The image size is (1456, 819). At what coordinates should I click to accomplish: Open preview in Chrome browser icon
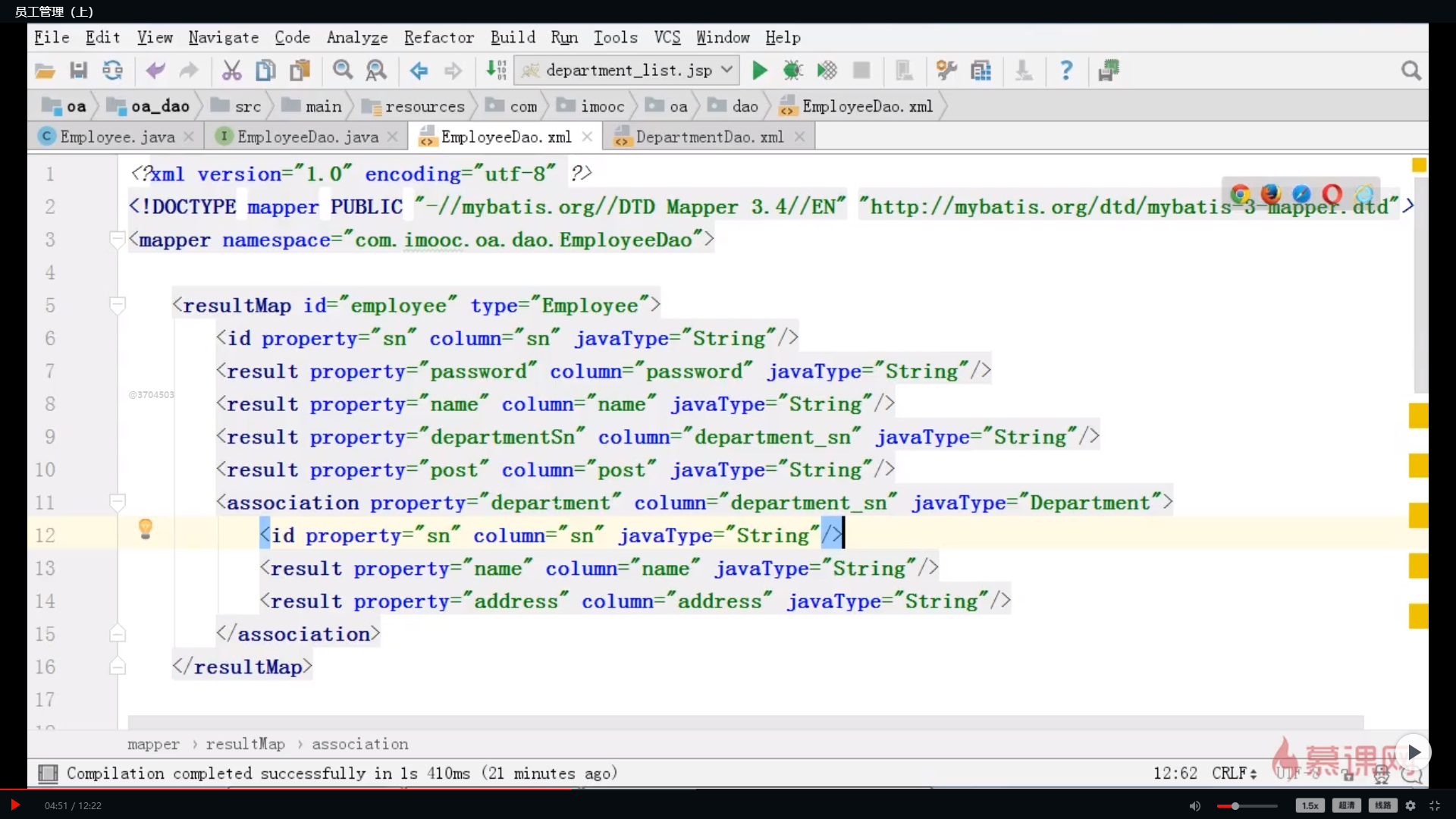pos(1241,194)
